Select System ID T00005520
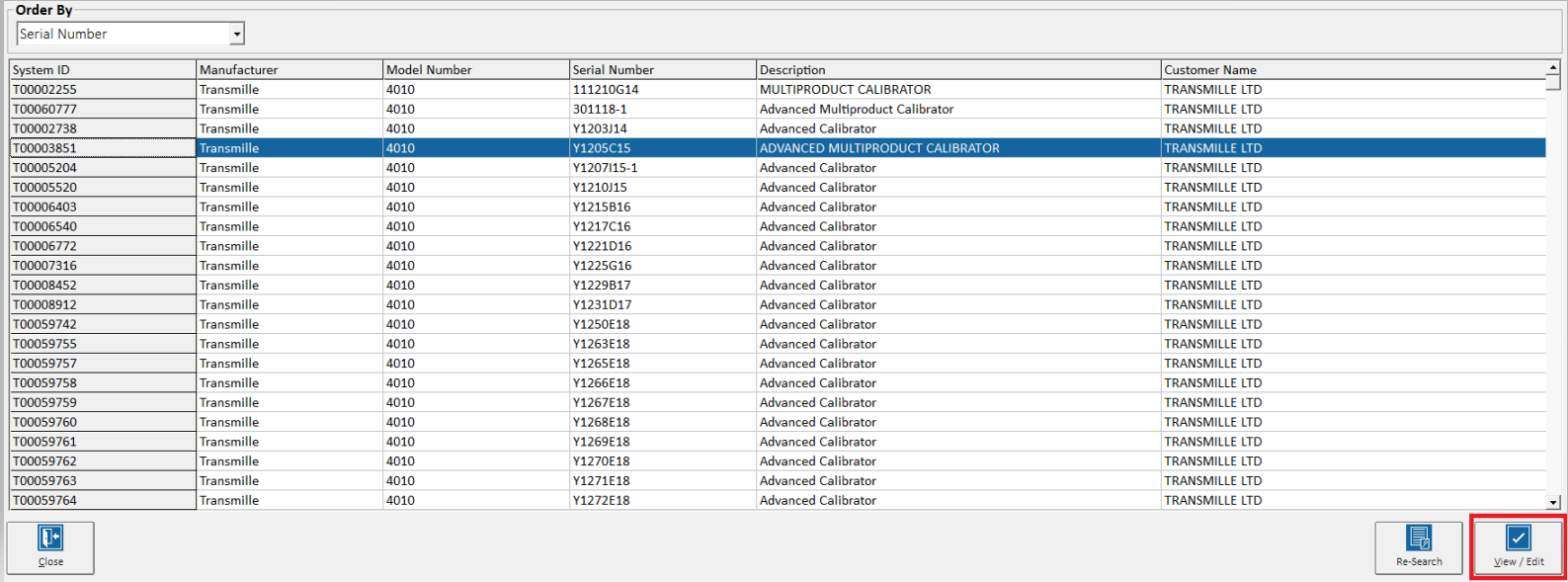The image size is (1568, 582). tap(103, 187)
